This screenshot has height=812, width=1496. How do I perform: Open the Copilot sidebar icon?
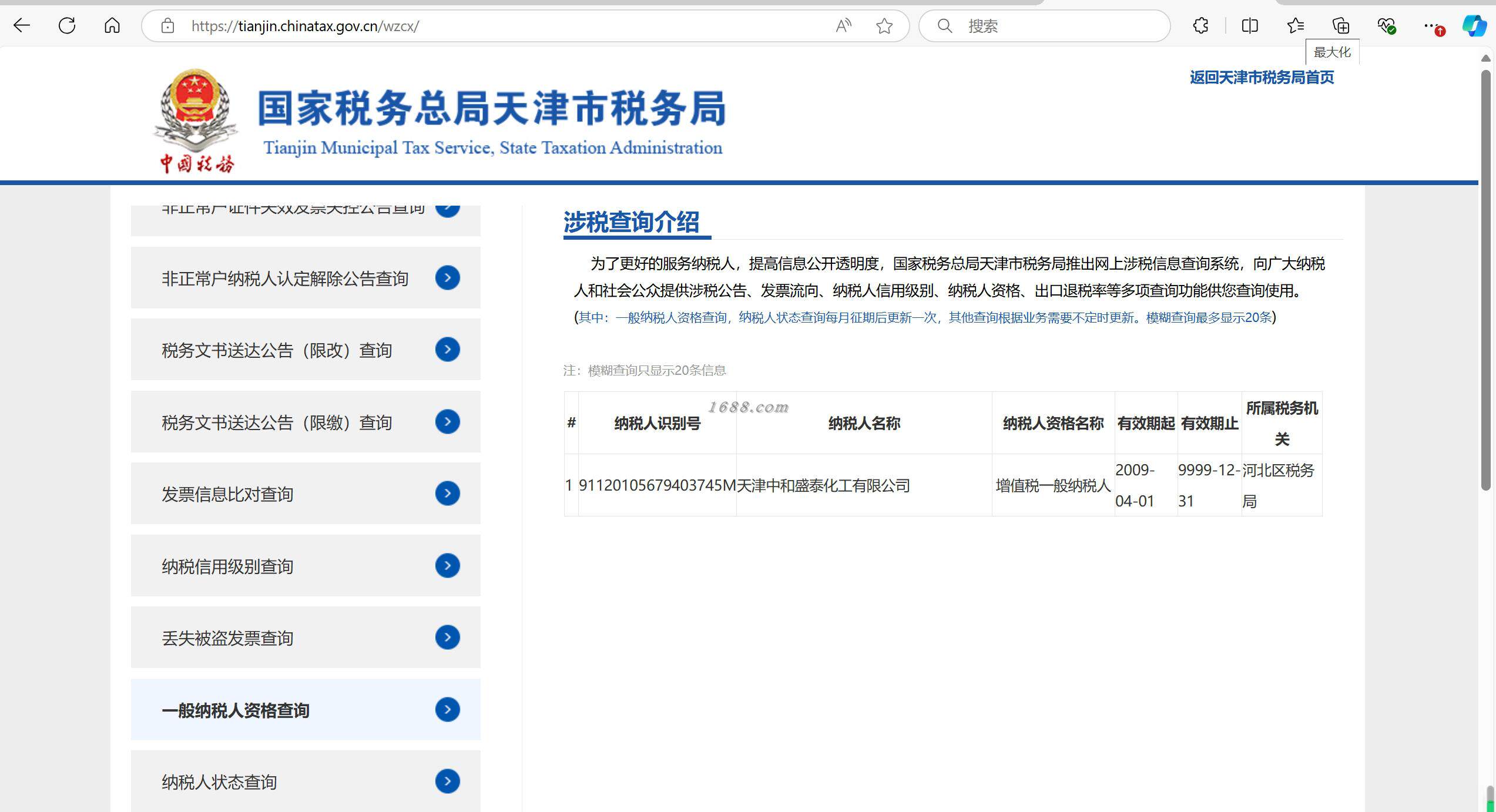1474,26
